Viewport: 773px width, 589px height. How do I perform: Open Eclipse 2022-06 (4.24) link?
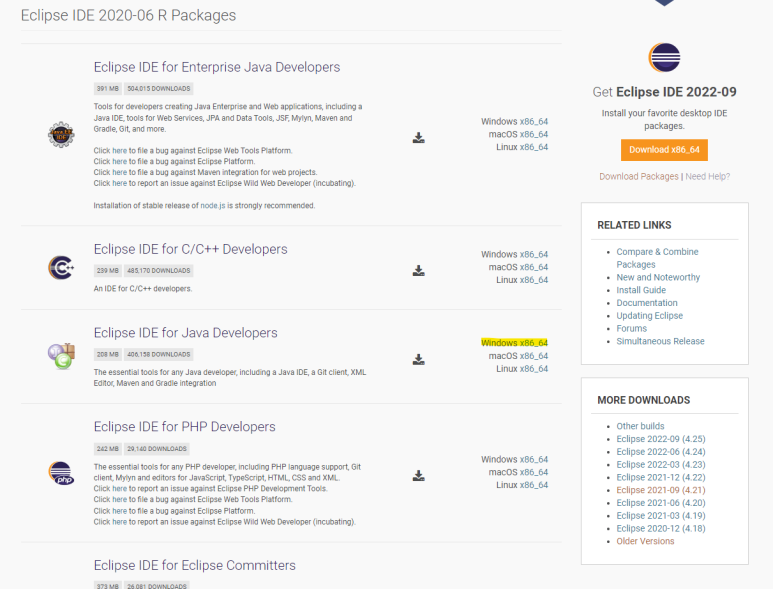[661, 451]
